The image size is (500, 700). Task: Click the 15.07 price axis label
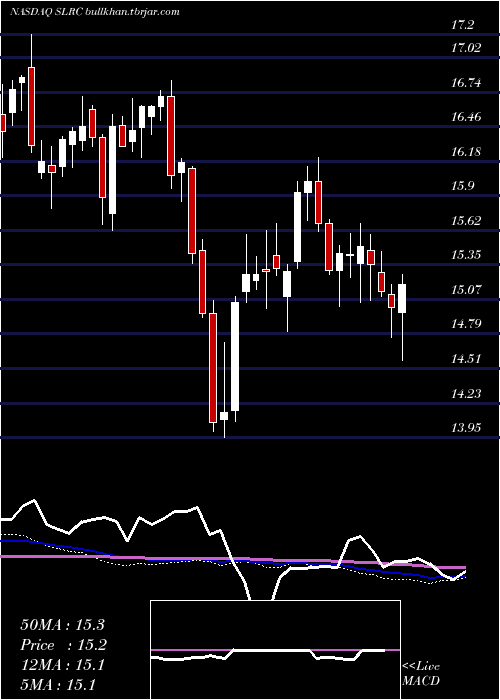tap(466, 290)
